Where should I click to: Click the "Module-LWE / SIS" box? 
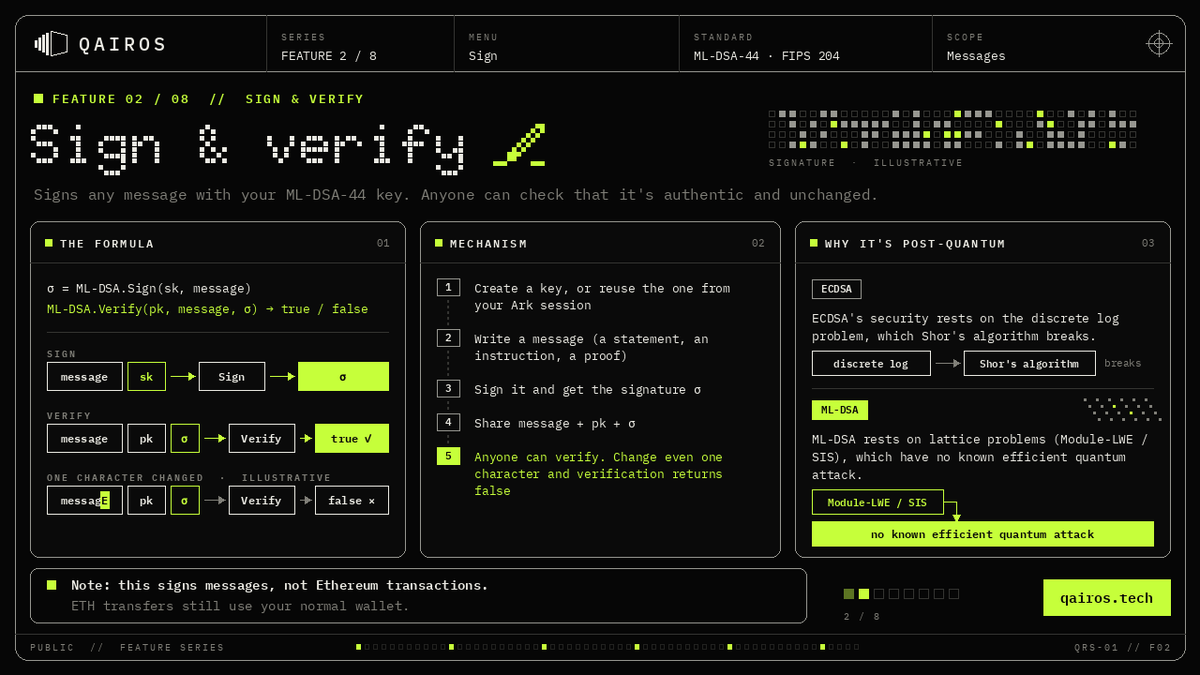click(877, 503)
